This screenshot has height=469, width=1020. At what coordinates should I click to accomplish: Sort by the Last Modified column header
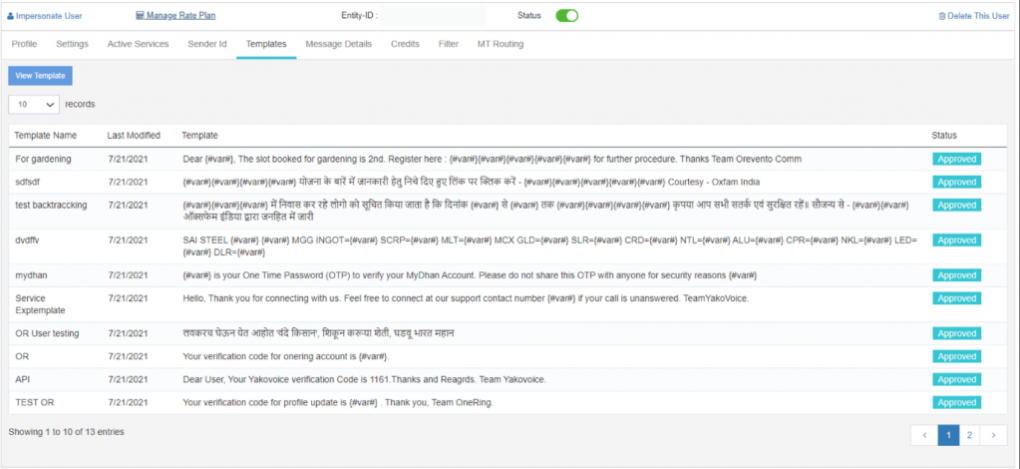coord(133,135)
